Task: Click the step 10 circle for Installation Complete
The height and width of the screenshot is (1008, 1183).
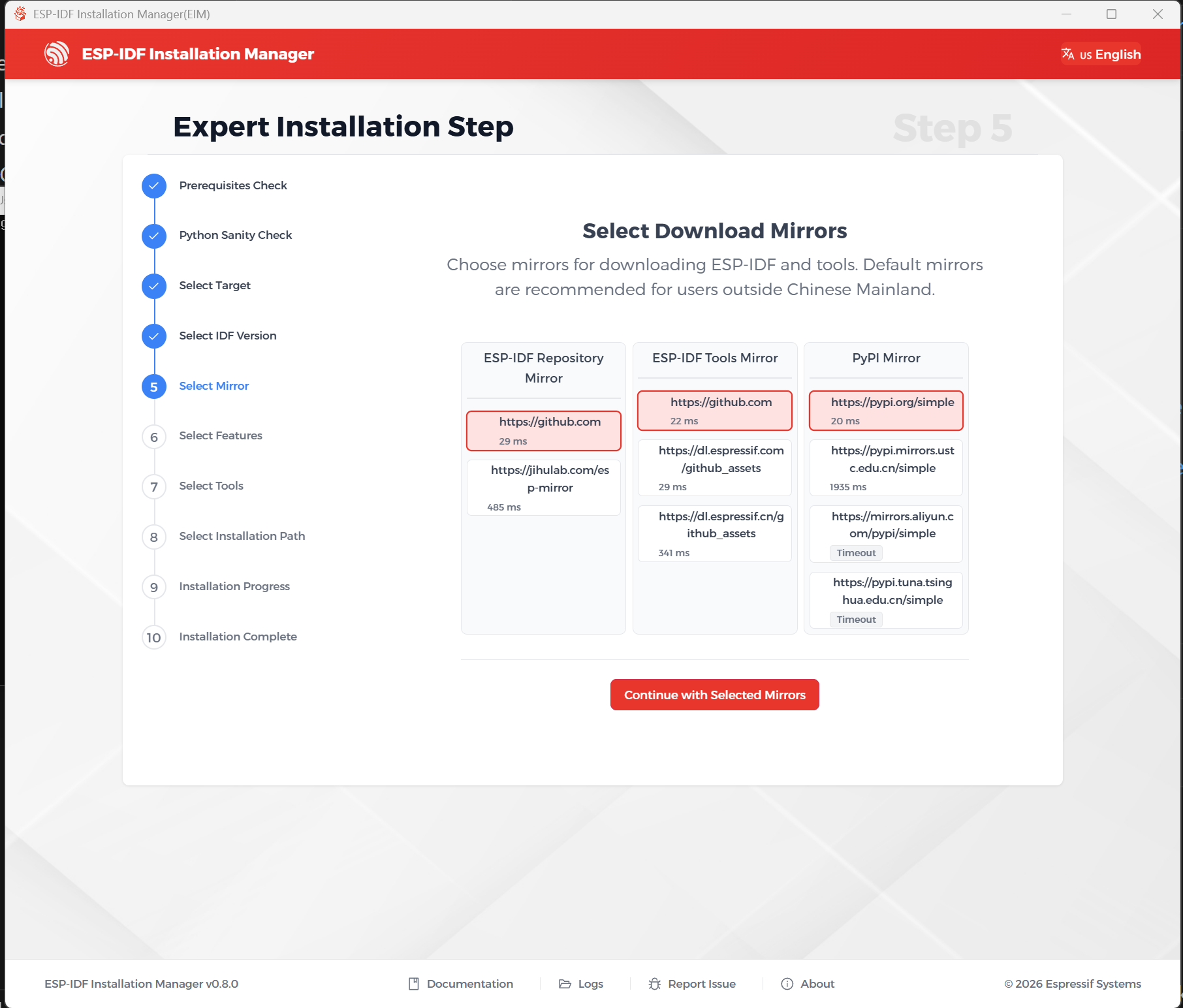Action: point(154,637)
